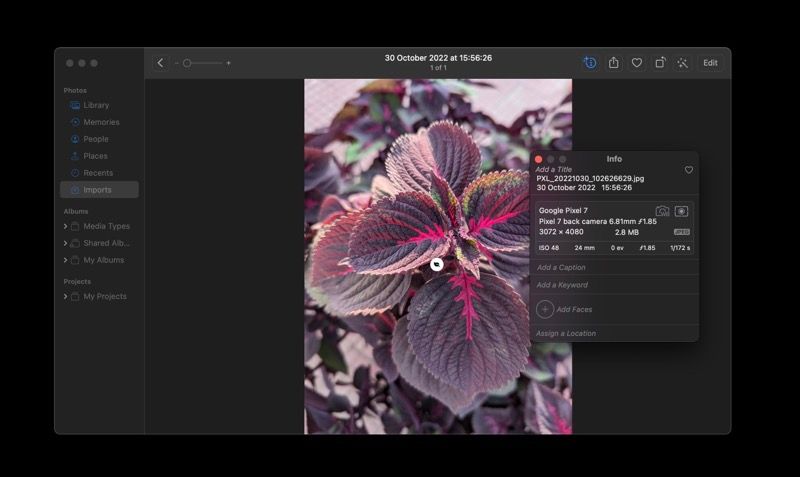
Task: Click the Assign a Location field
Action: 613,333
